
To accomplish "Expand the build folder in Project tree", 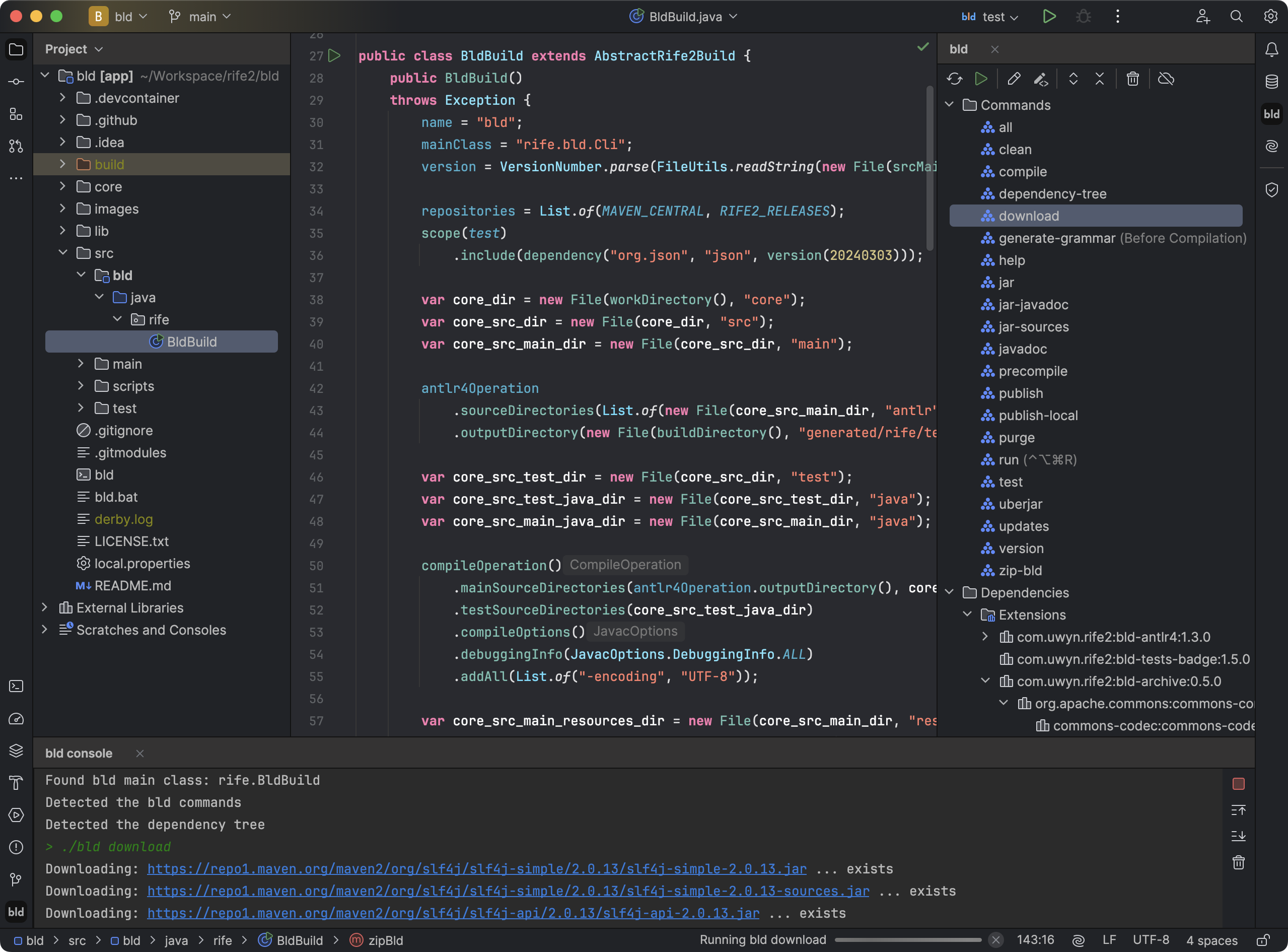I will [x=63, y=164].
